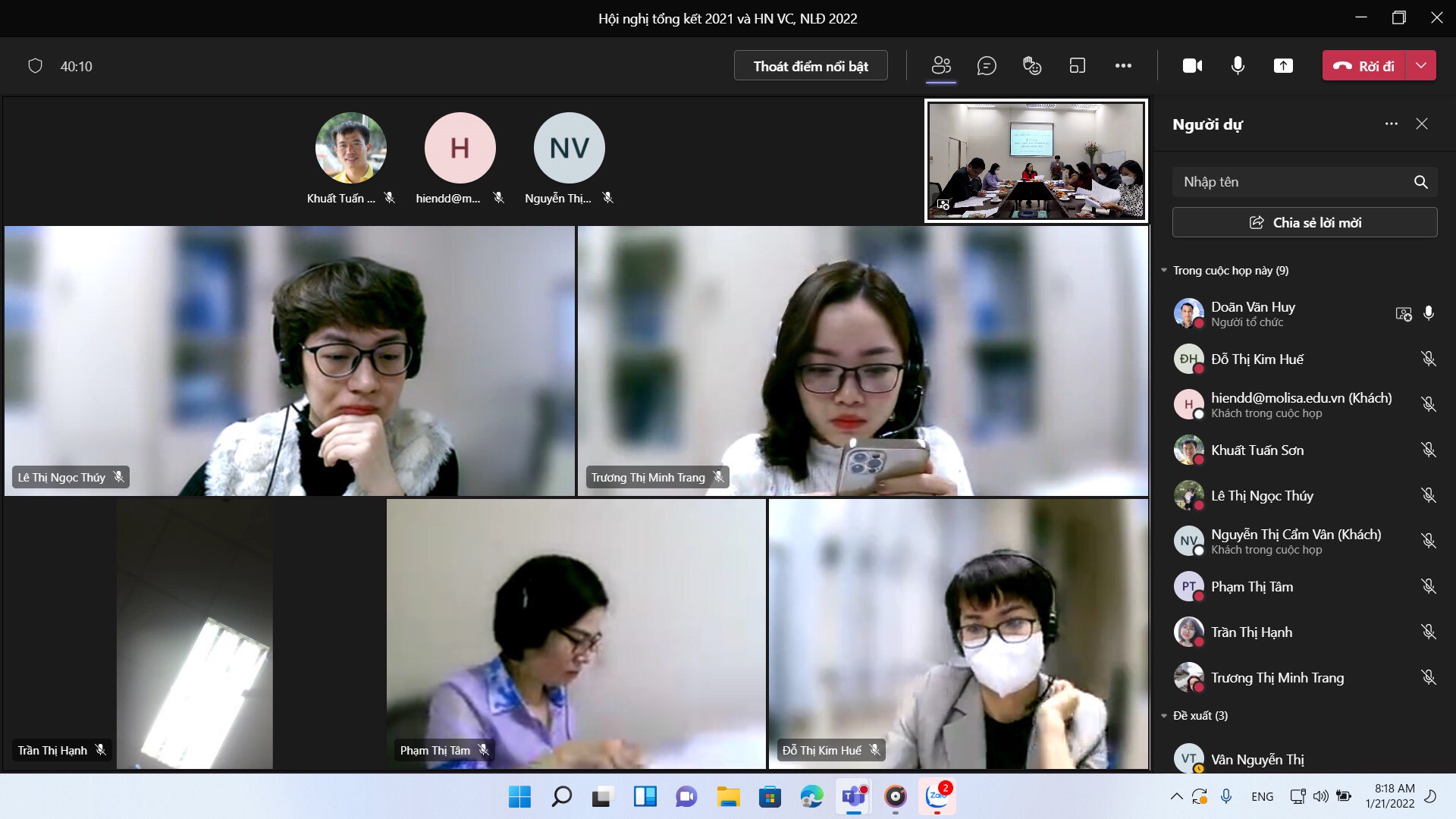The height and width of the screenshot is (819, 1456).
Task: Click Chia sẻ lời mời button
Action: coord(1304,223)
